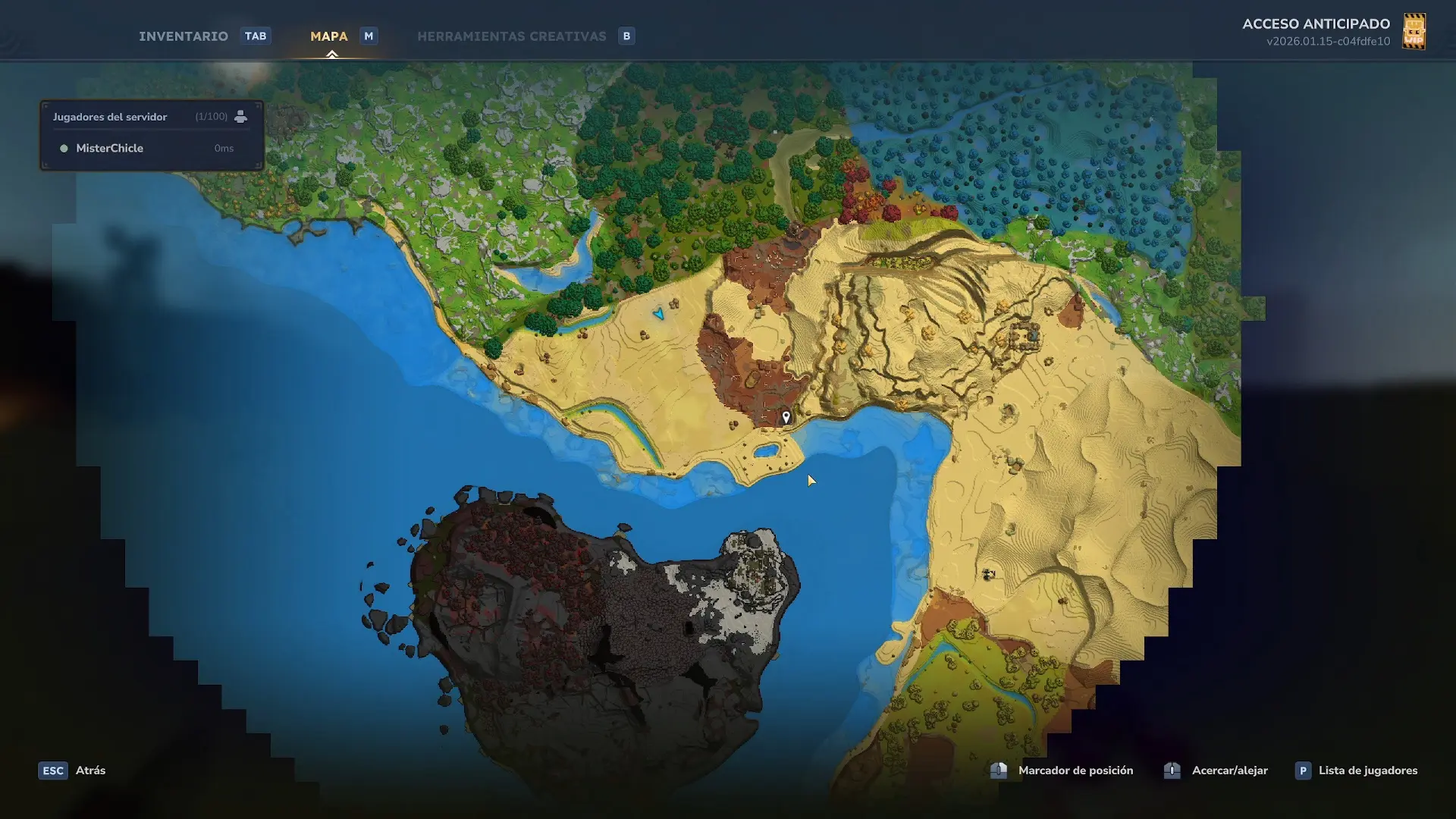The image size is (1456, 819).
Task: Click the Atrás back button
Action: coord(90,770)
